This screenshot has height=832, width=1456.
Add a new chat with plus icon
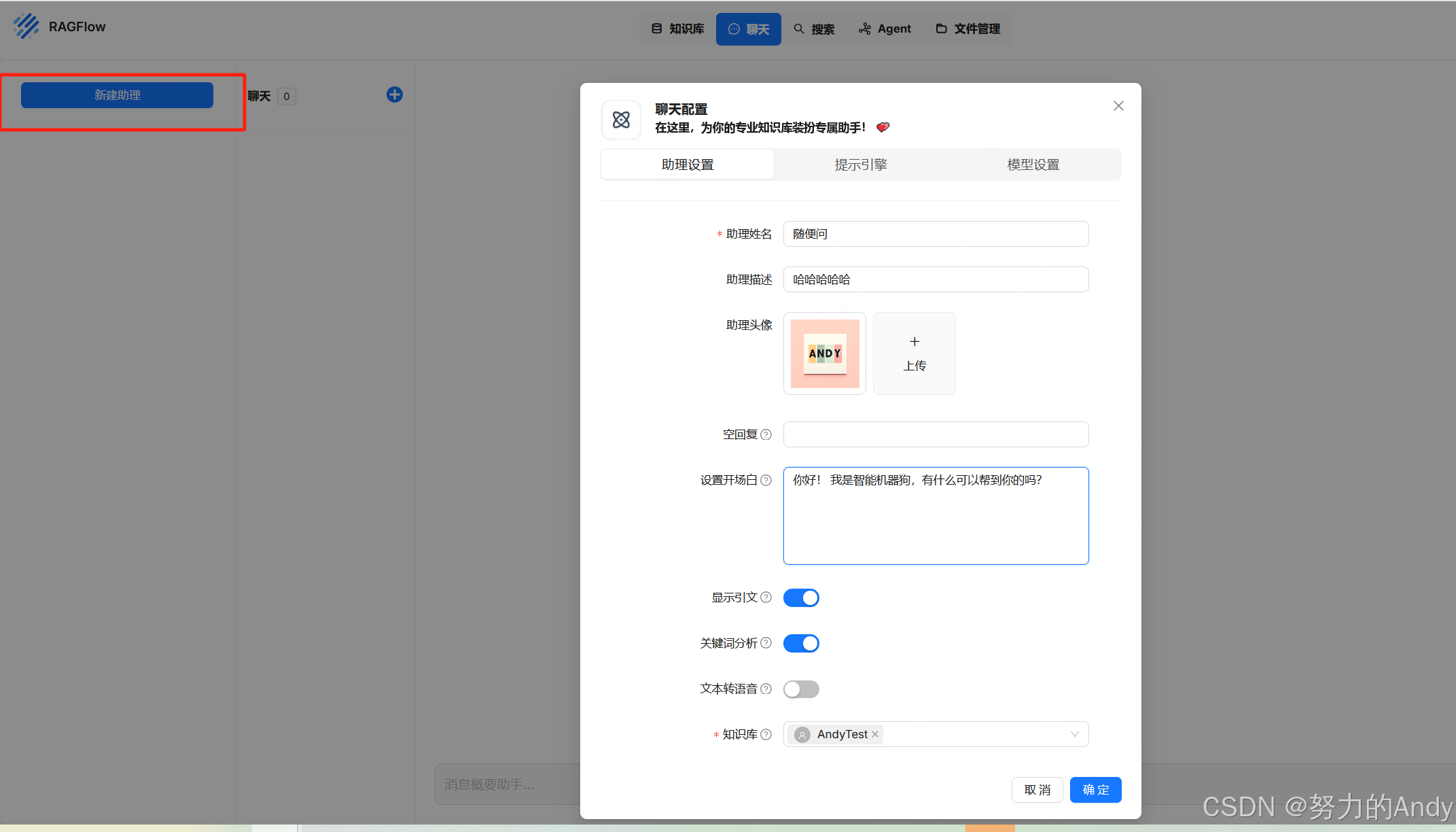[395, 94]
